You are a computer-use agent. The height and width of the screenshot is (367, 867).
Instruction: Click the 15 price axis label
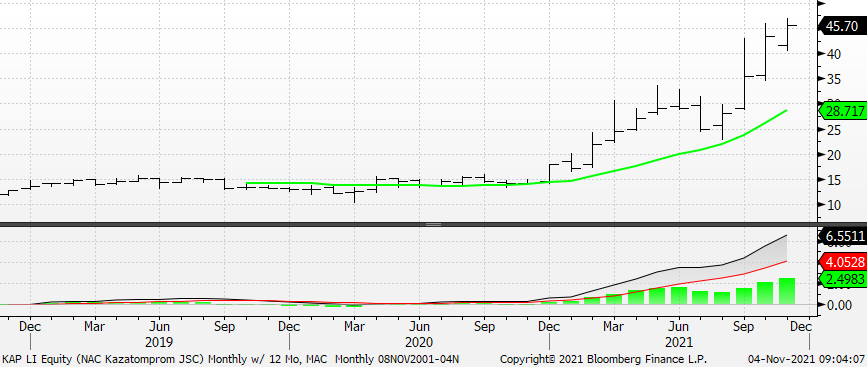[x=834, y=180]
